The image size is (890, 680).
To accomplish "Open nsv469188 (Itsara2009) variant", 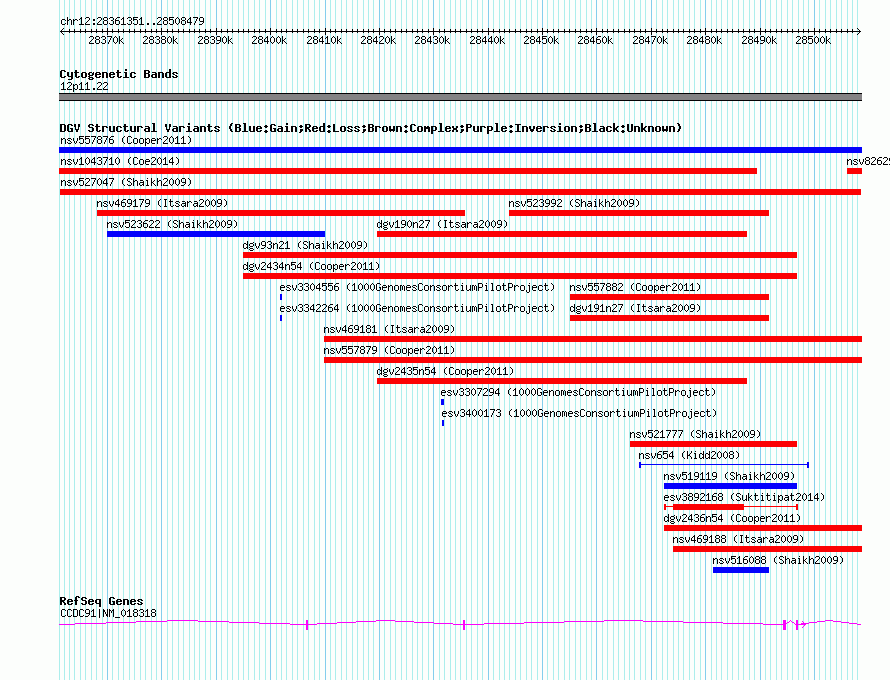I will point(738,539).
